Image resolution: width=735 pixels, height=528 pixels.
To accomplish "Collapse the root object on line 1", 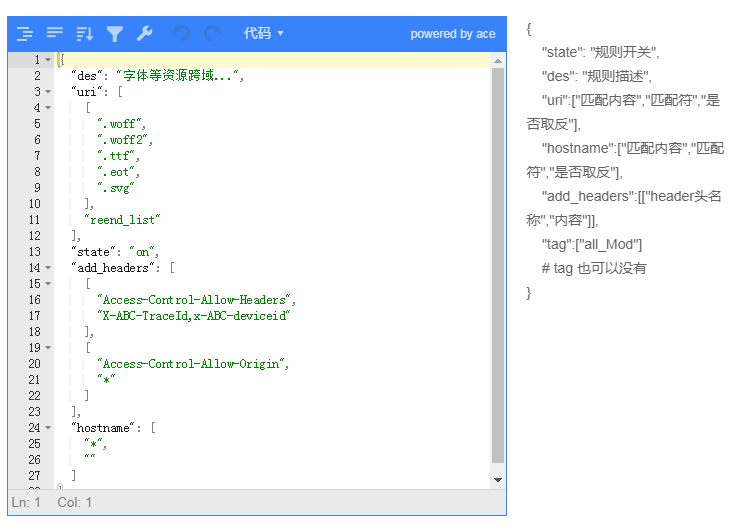I will (48, 60).
